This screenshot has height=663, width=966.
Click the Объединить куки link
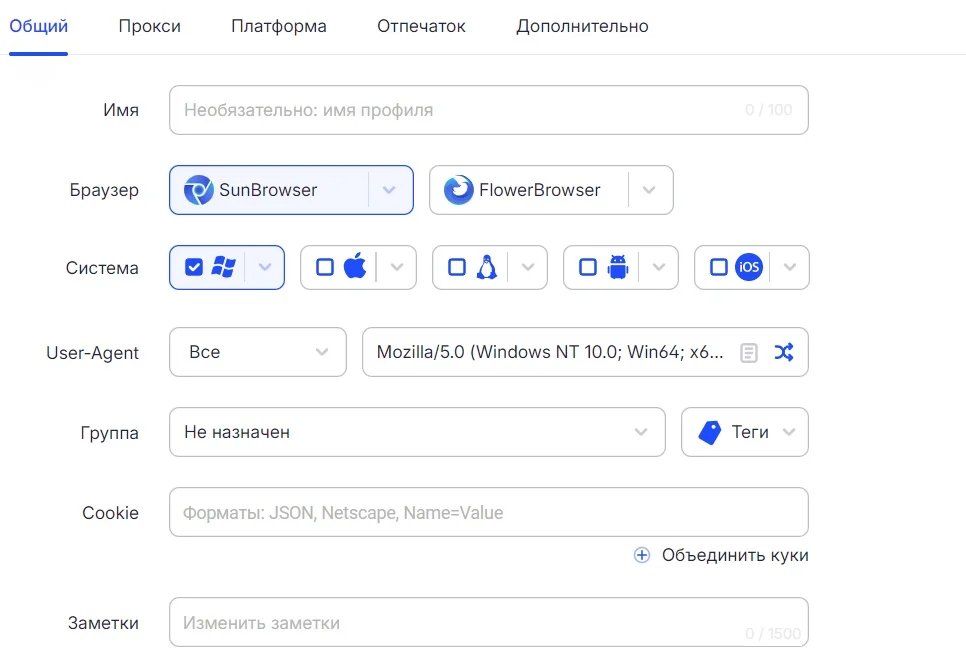click(x=735, y=555)
